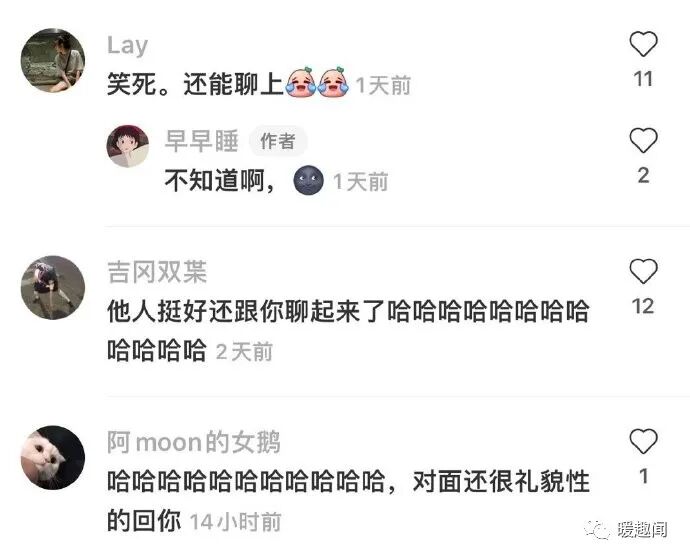
Task: Click the moon face emoji in the reply
Action: coord(308,180)
